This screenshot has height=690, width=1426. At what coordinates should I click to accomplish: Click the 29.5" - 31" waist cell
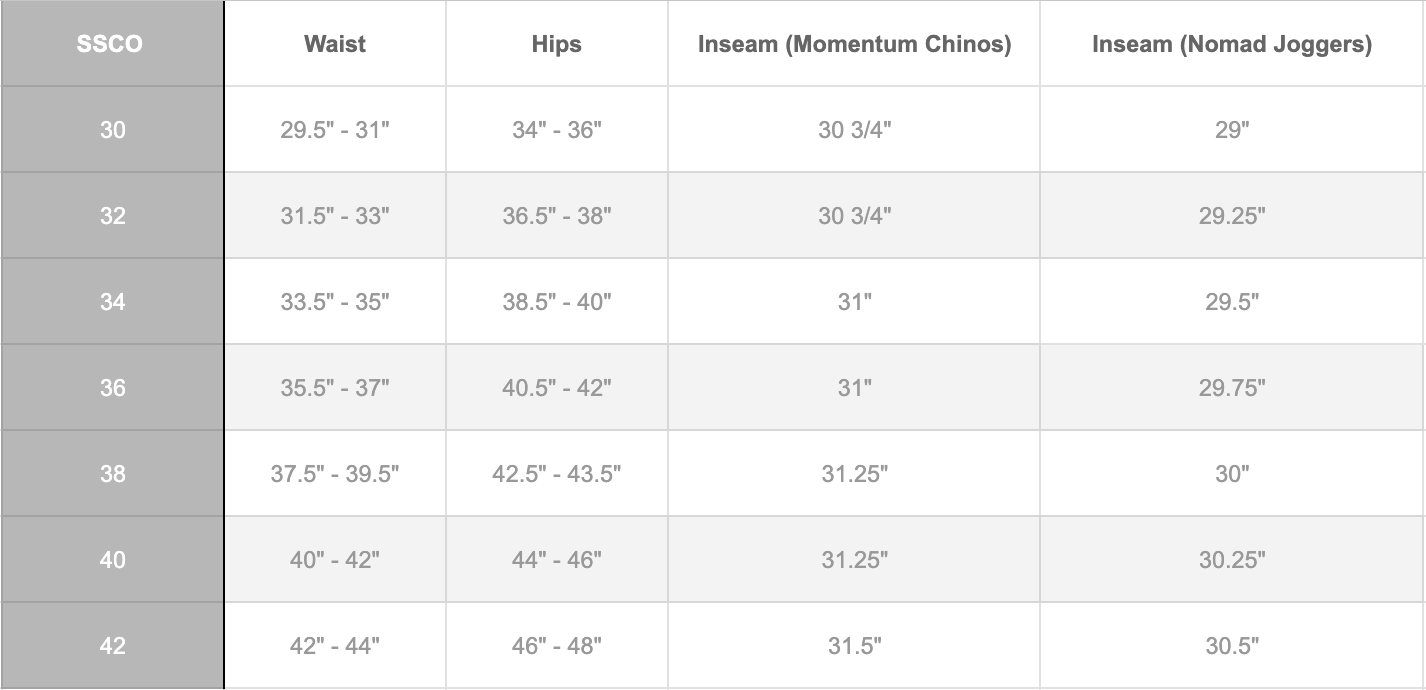[x=335, y=130]
